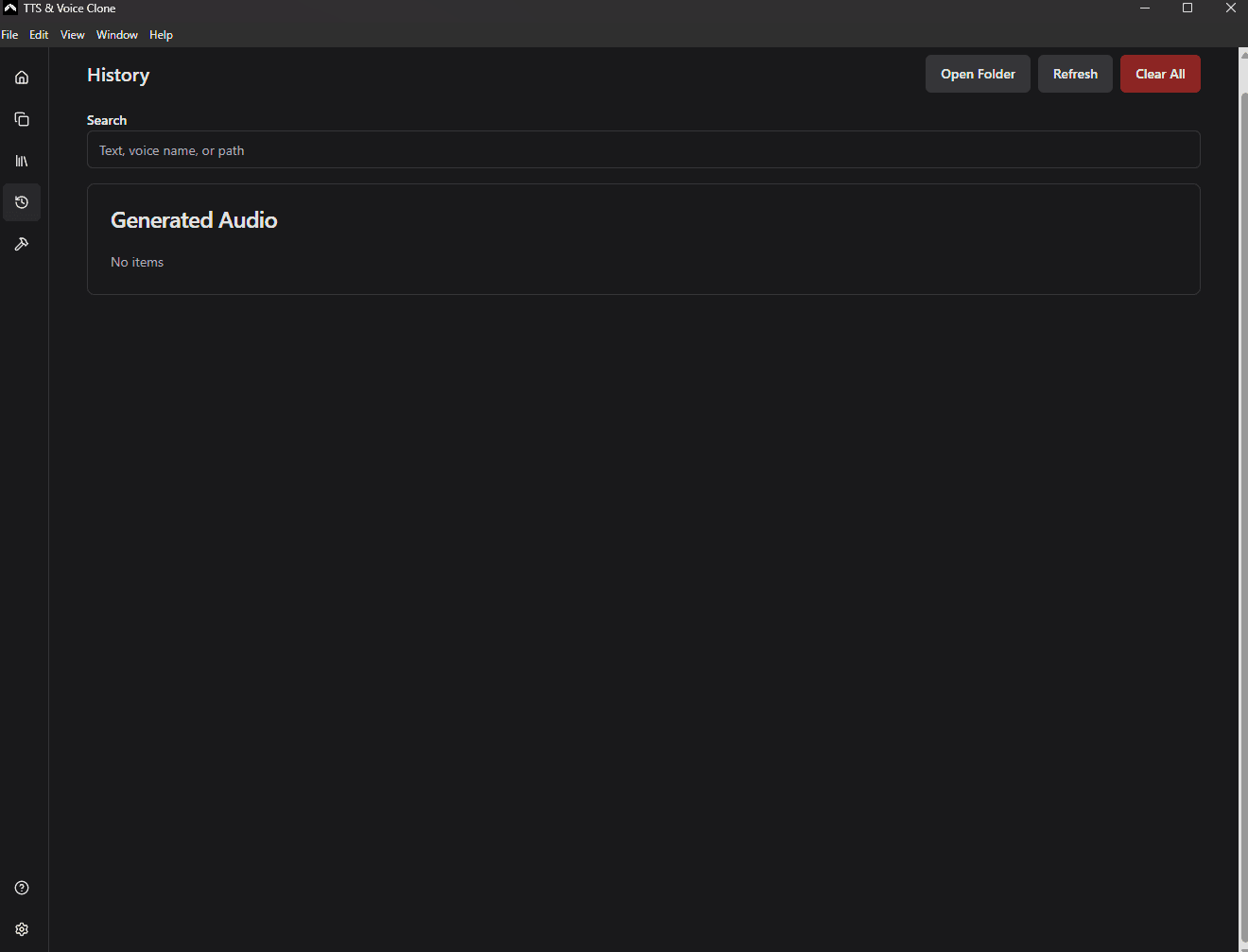Open the Library section from sidebar

point(21,161)
